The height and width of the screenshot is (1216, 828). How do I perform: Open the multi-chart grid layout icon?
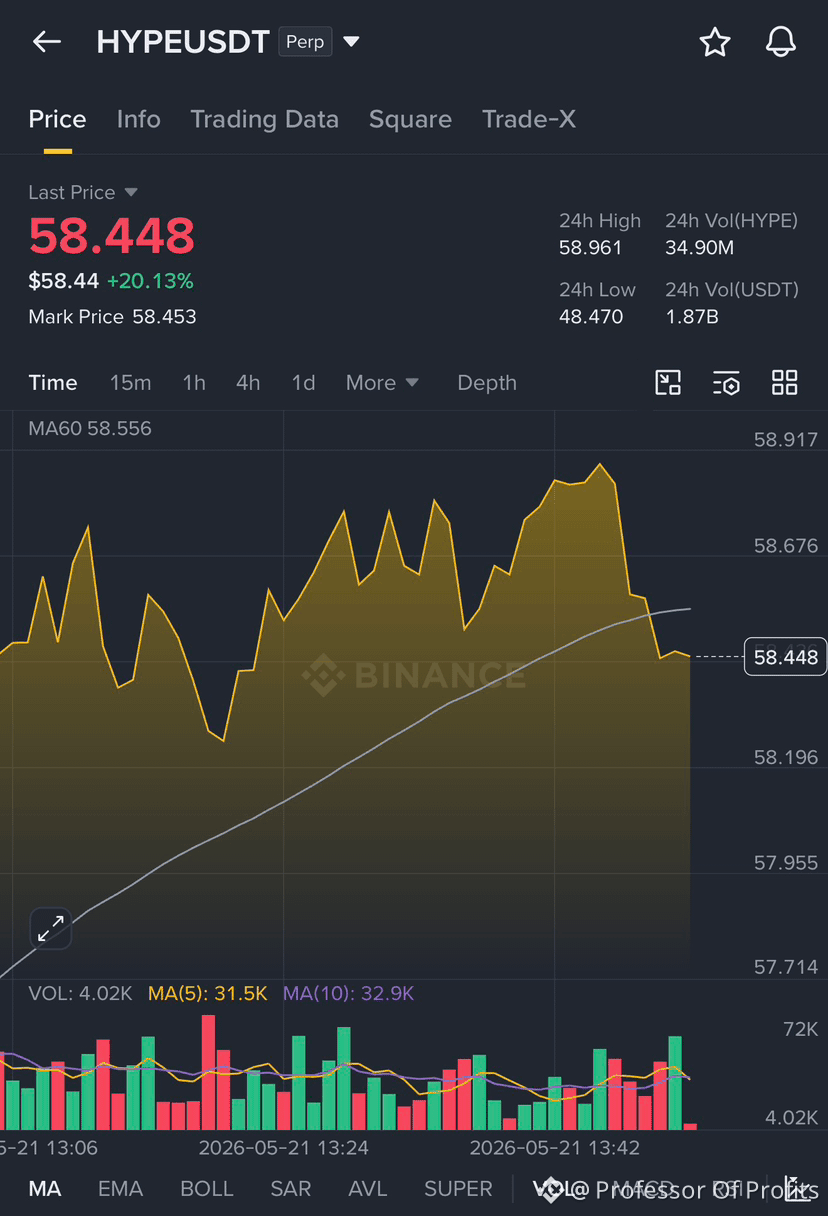click(x=785, y=382)
